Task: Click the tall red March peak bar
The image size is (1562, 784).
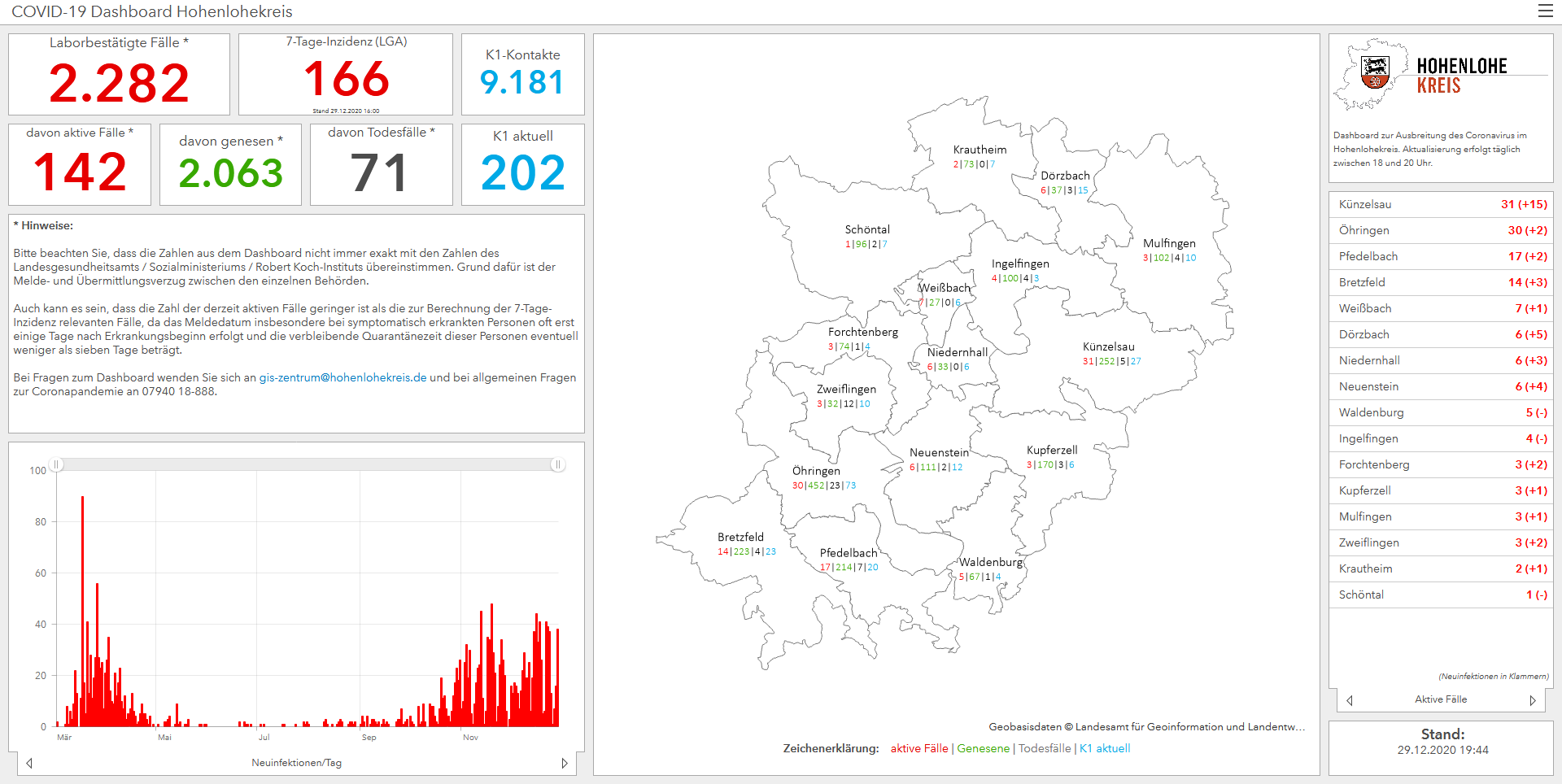Action: tap(82, 610)
